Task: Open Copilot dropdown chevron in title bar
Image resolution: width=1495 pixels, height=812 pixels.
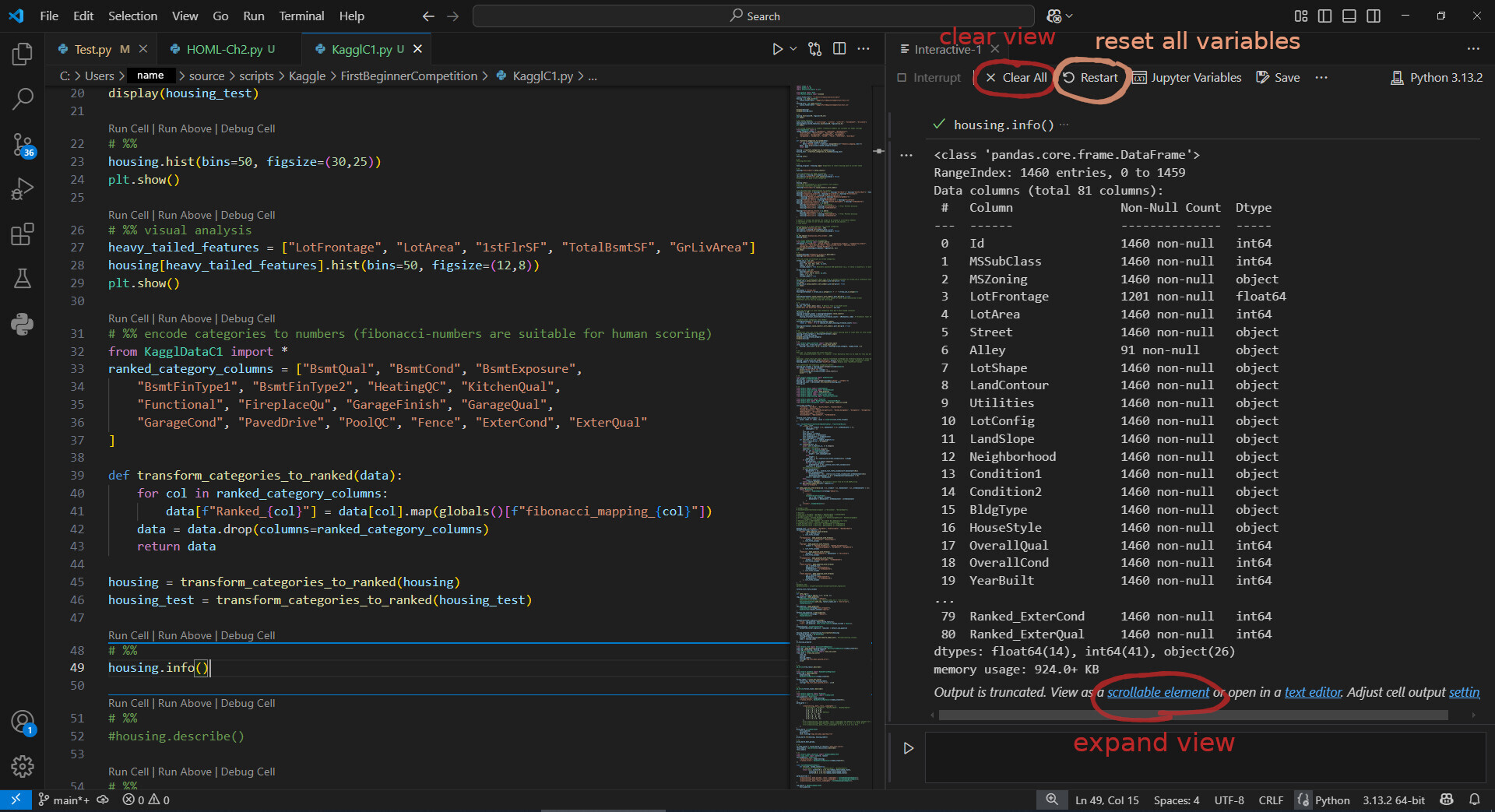Action: [1069, 16]
